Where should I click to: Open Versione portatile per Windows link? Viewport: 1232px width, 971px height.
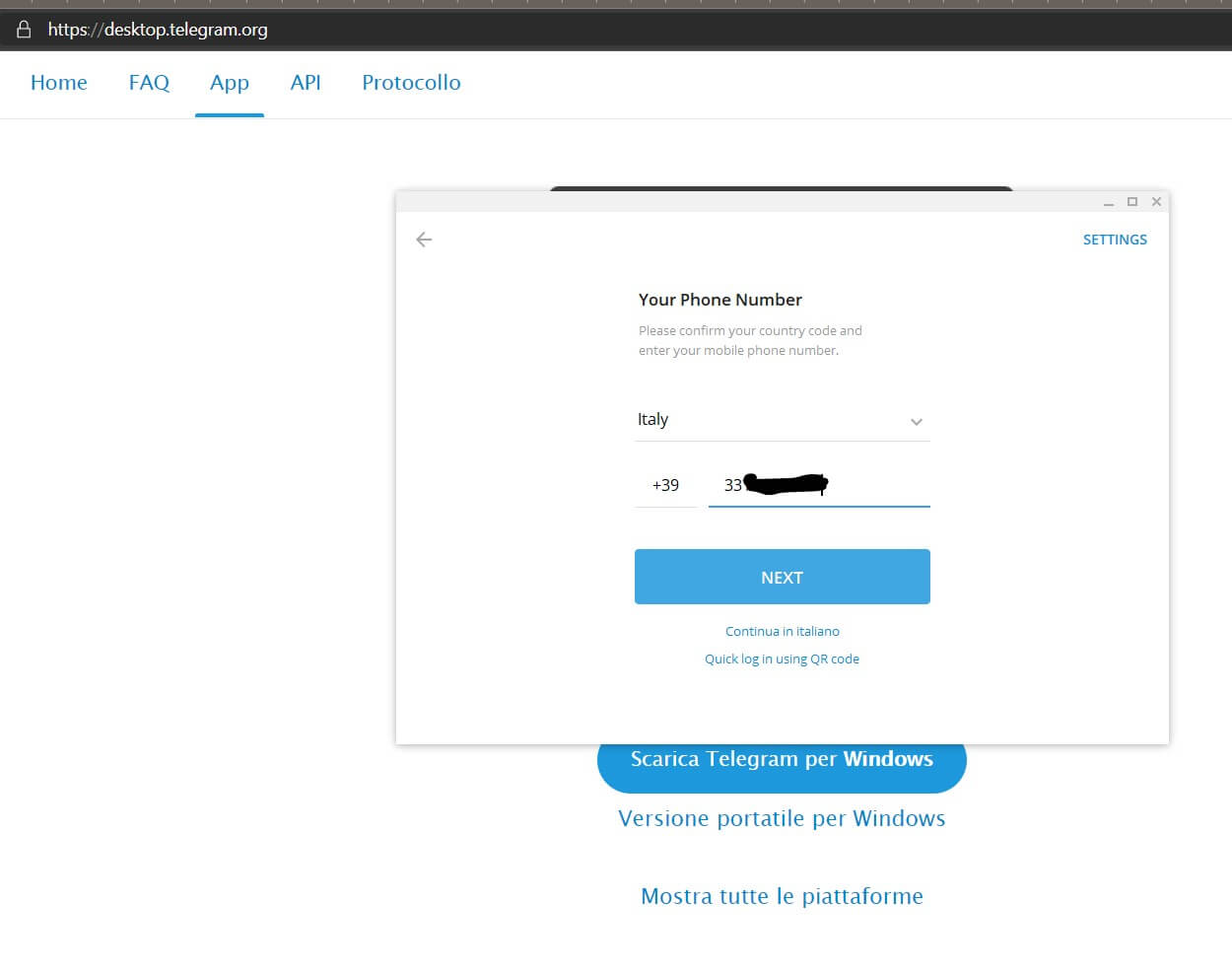782,818
